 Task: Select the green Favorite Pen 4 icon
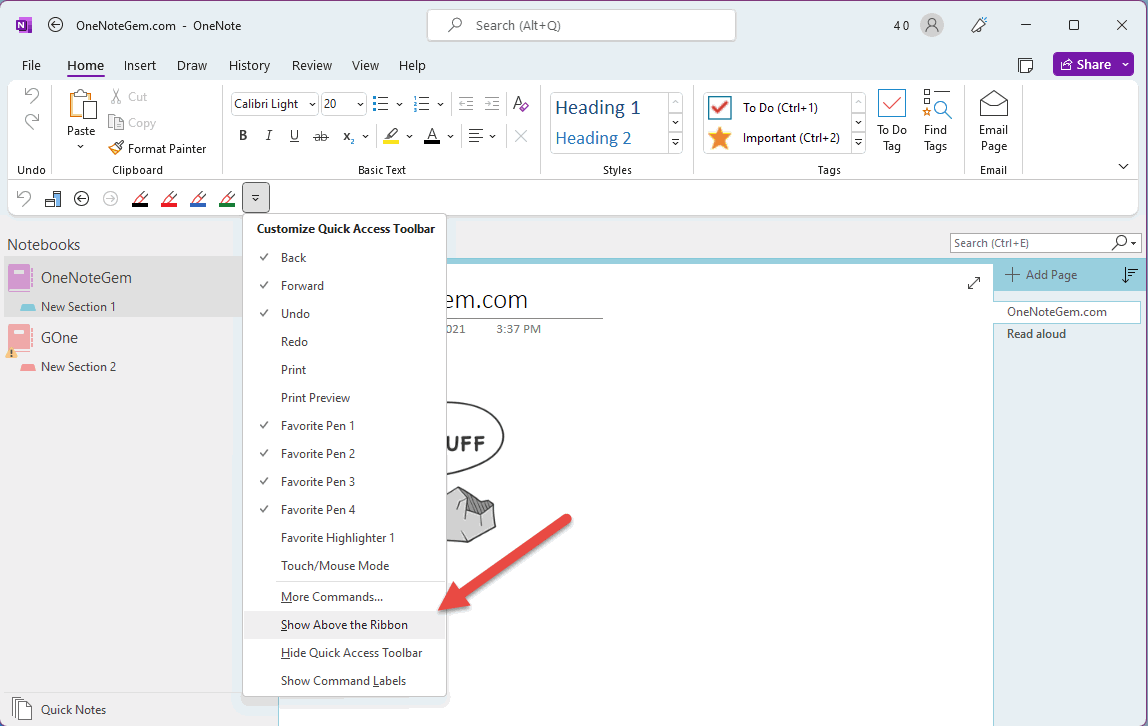[x=227, y=198]
